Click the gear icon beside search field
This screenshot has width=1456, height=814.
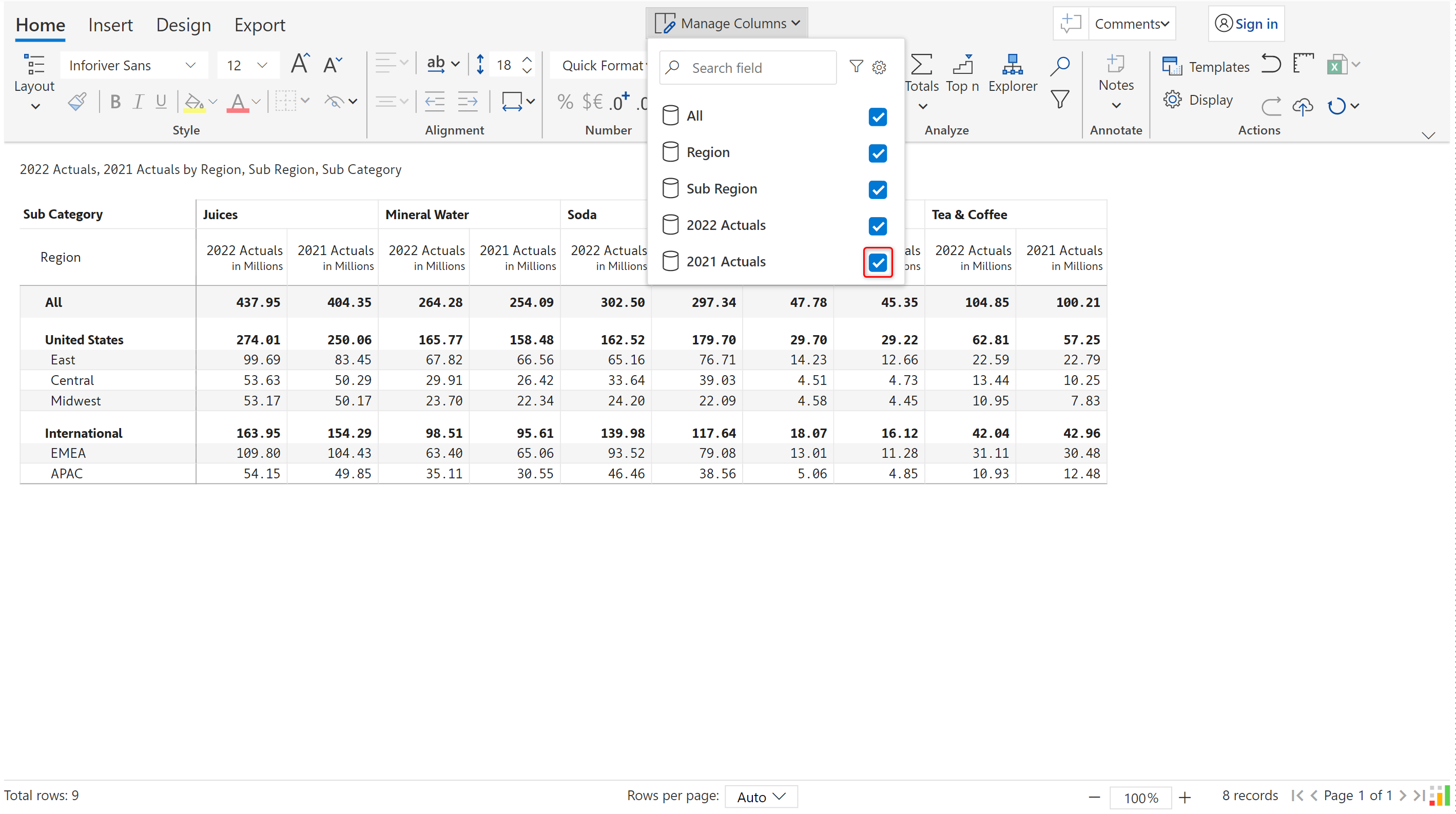pyautogui.click(x=879, y=68)
